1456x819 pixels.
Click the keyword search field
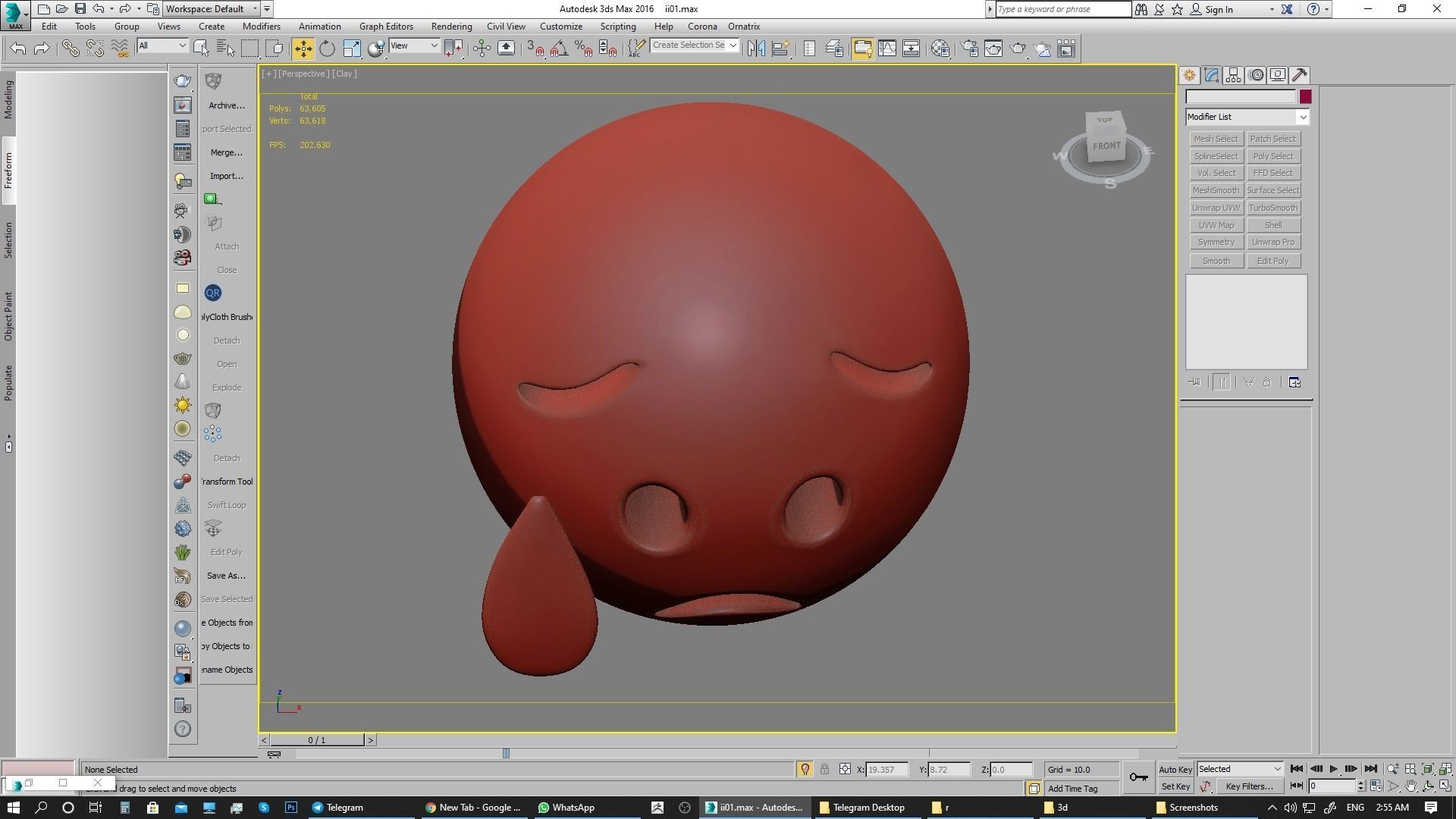(x=1063, y=9)
